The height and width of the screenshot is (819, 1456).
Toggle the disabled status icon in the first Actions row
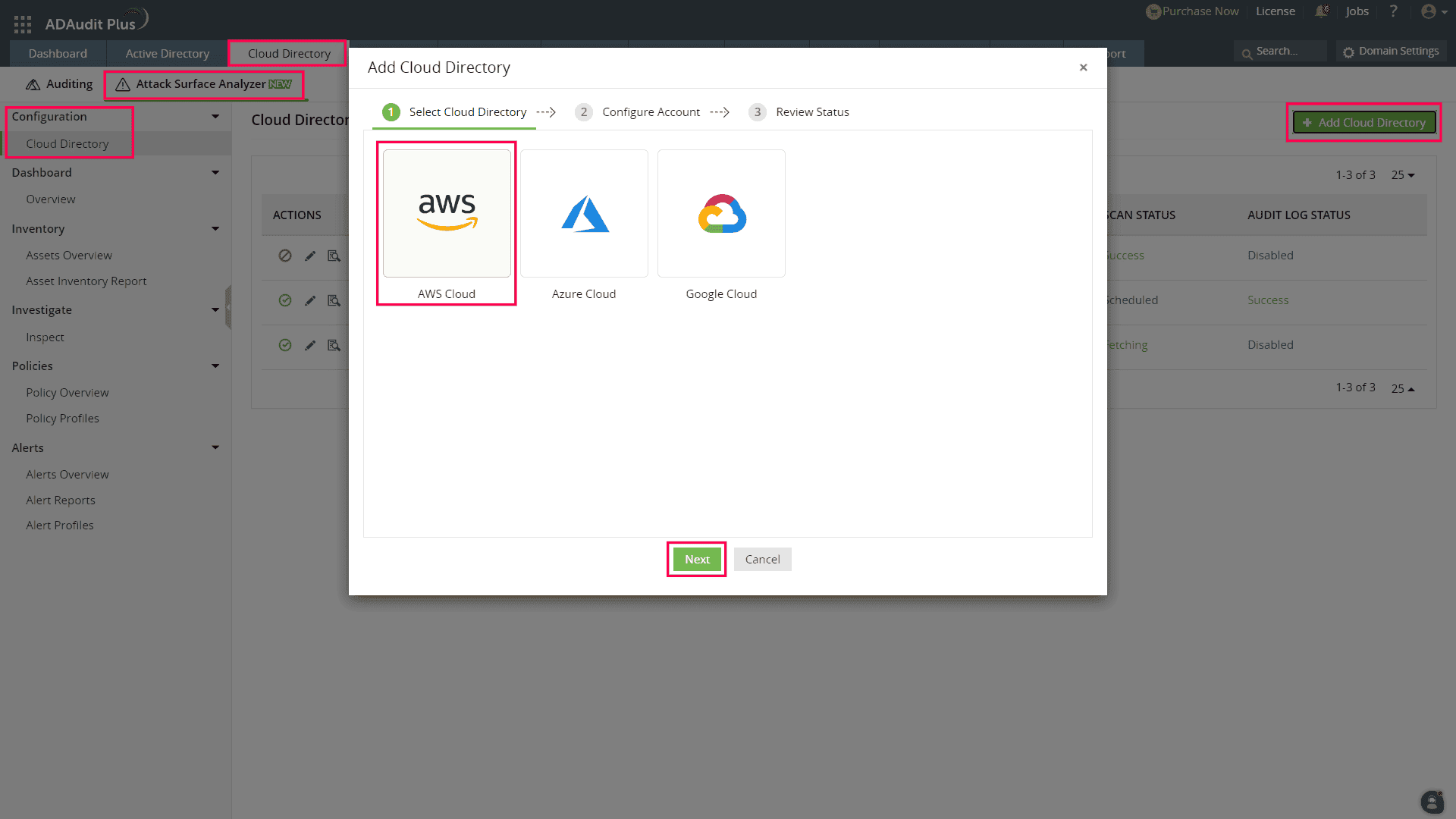[285, 256]
